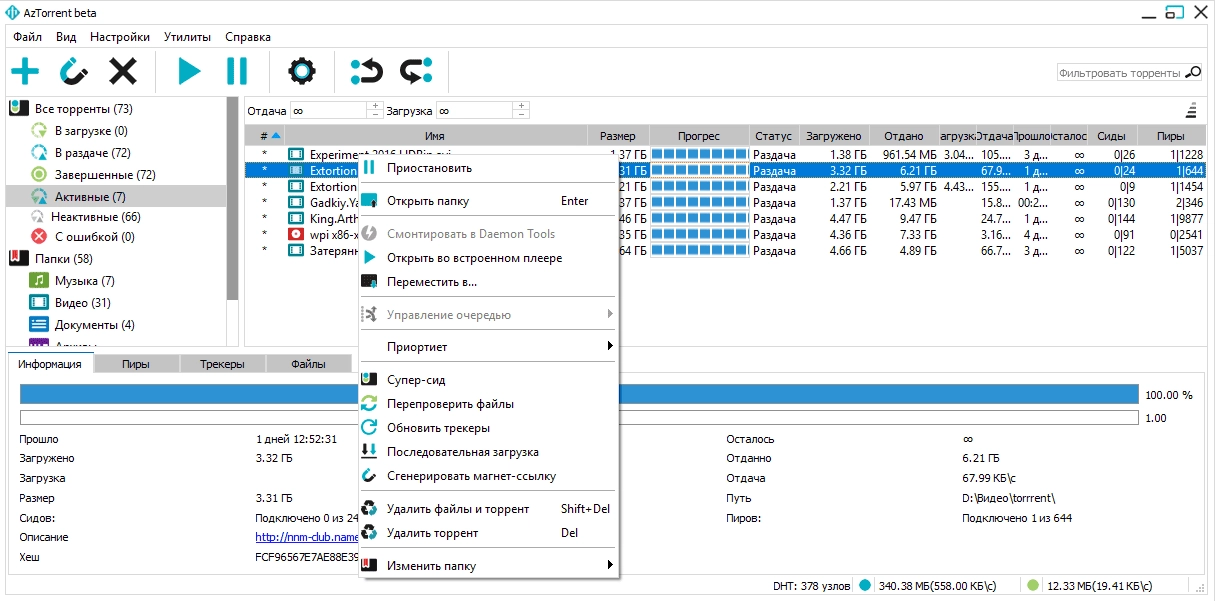Image resolution: width=1215 pixels, height=601 pixels.
Task: Click the move-down-queue toolbar icon
Action: (x=415, y=71)
